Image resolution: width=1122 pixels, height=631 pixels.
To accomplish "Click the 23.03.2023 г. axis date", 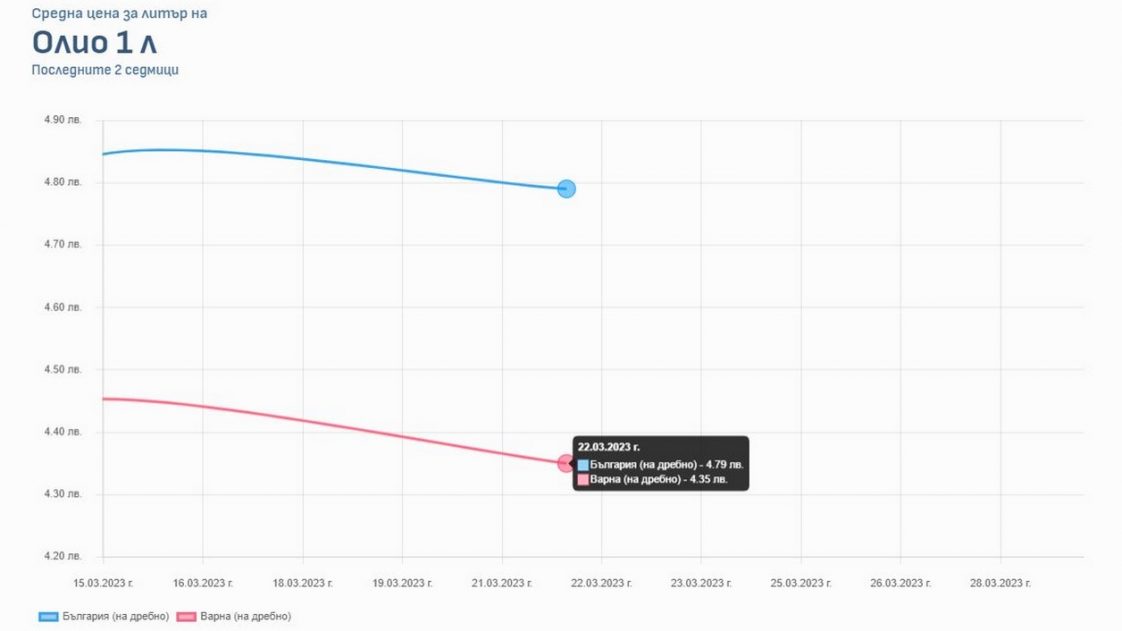I will pos(701,582).
